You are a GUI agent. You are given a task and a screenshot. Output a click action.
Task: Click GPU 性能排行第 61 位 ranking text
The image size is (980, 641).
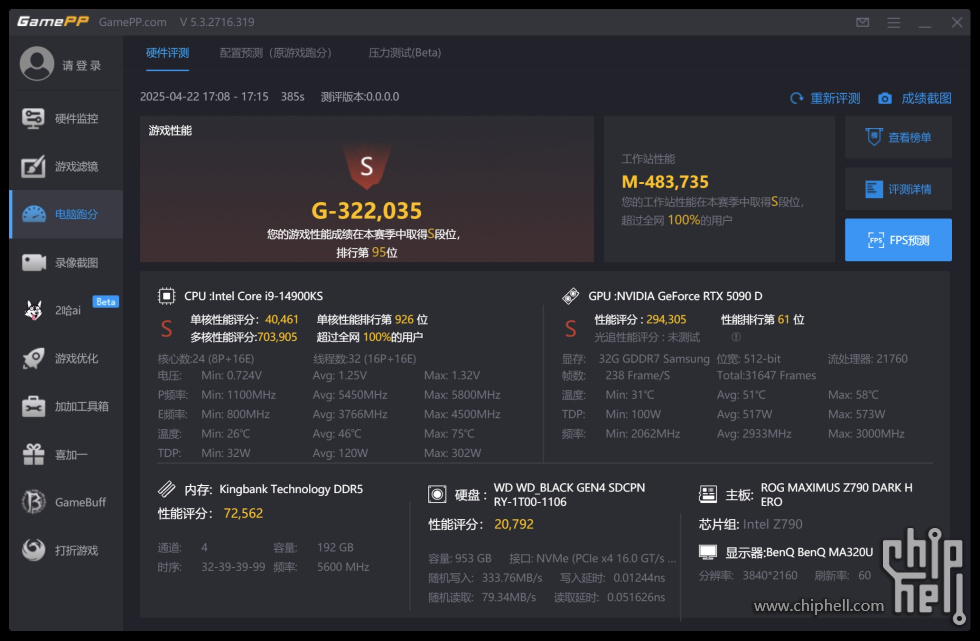pyautogui.click(x=762, y=319)
